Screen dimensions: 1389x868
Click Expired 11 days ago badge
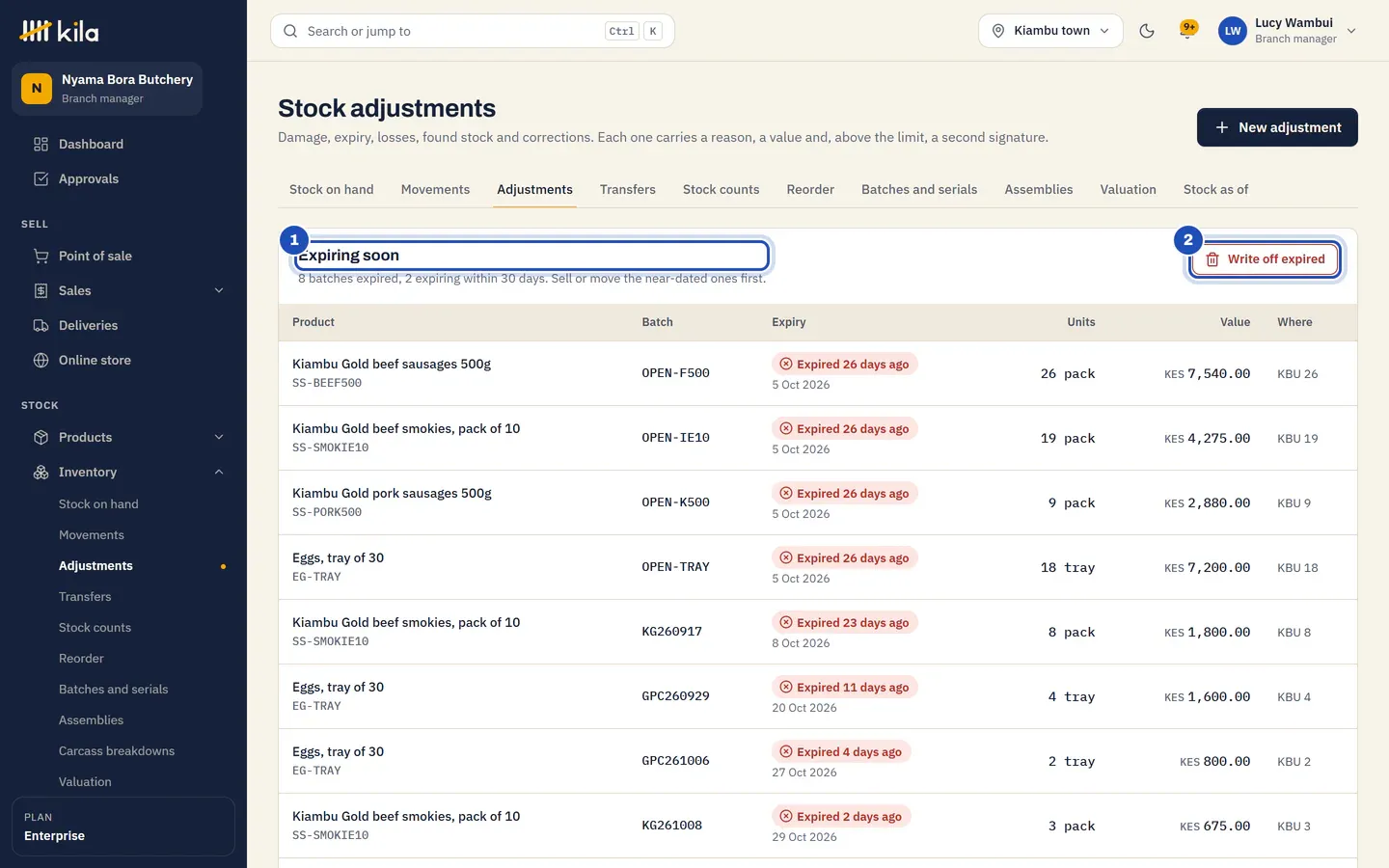click(844, 688)
